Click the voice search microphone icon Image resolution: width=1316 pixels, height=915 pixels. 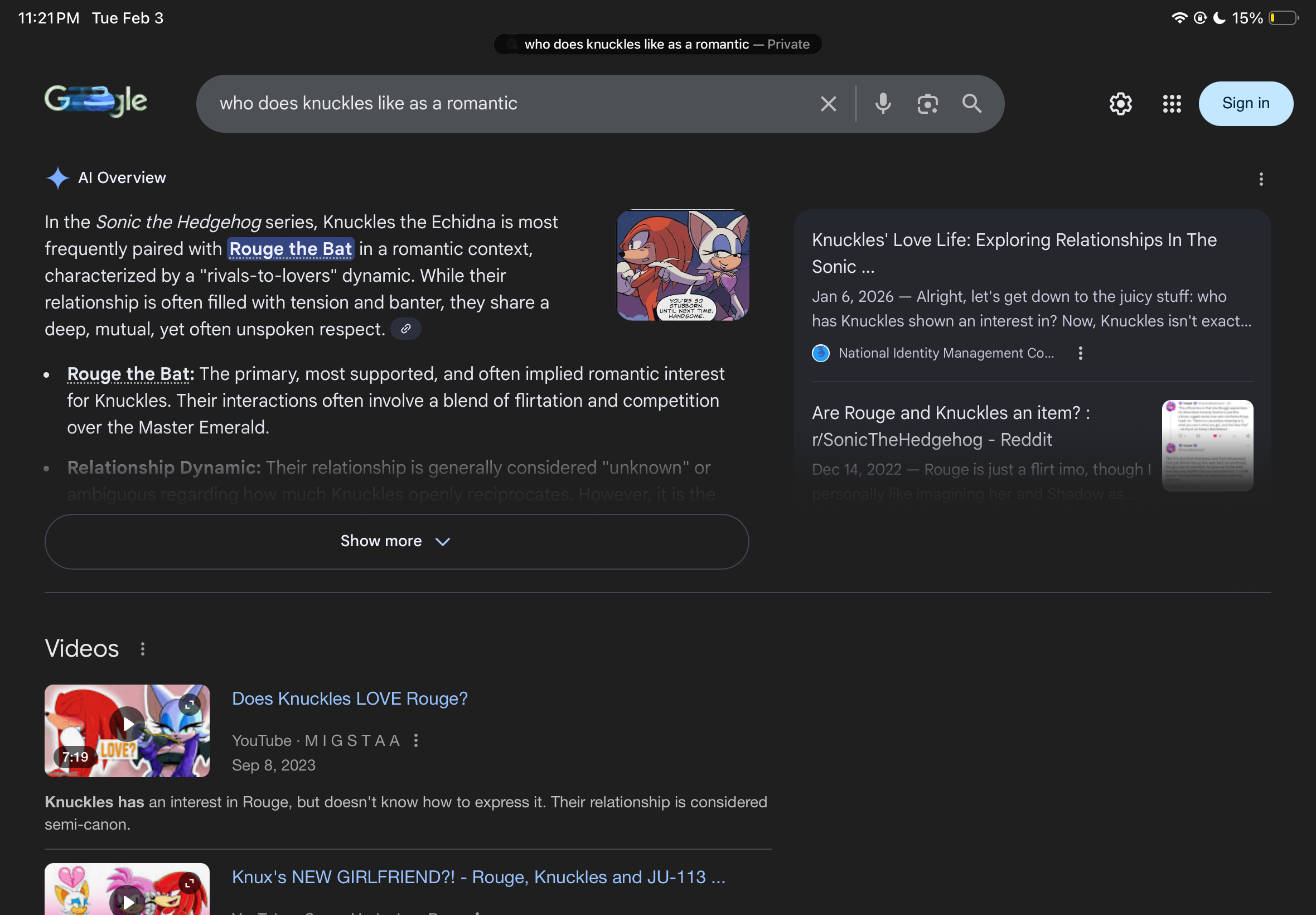883,104
